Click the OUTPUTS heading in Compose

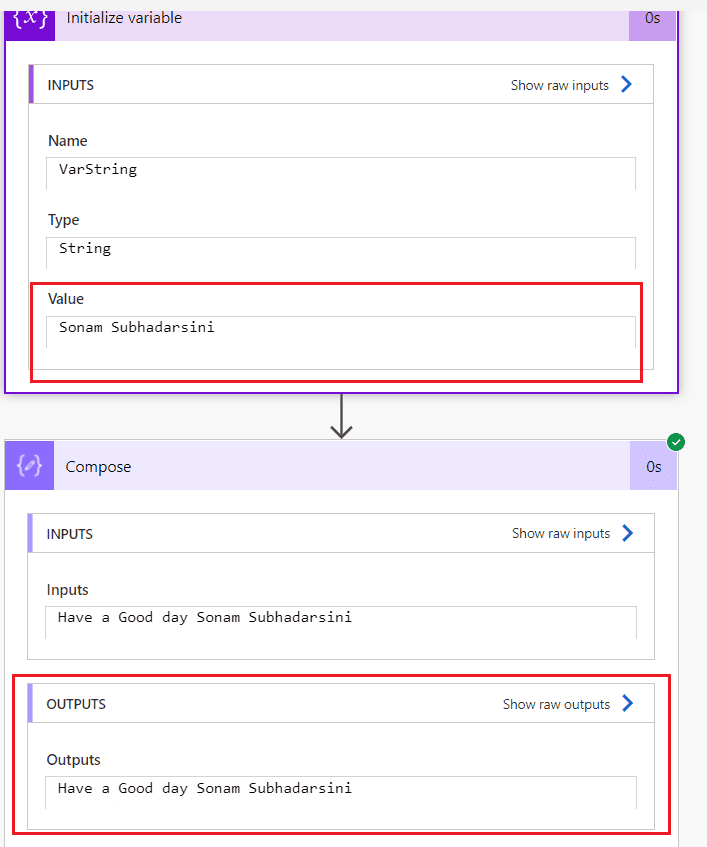pos(76,704)
